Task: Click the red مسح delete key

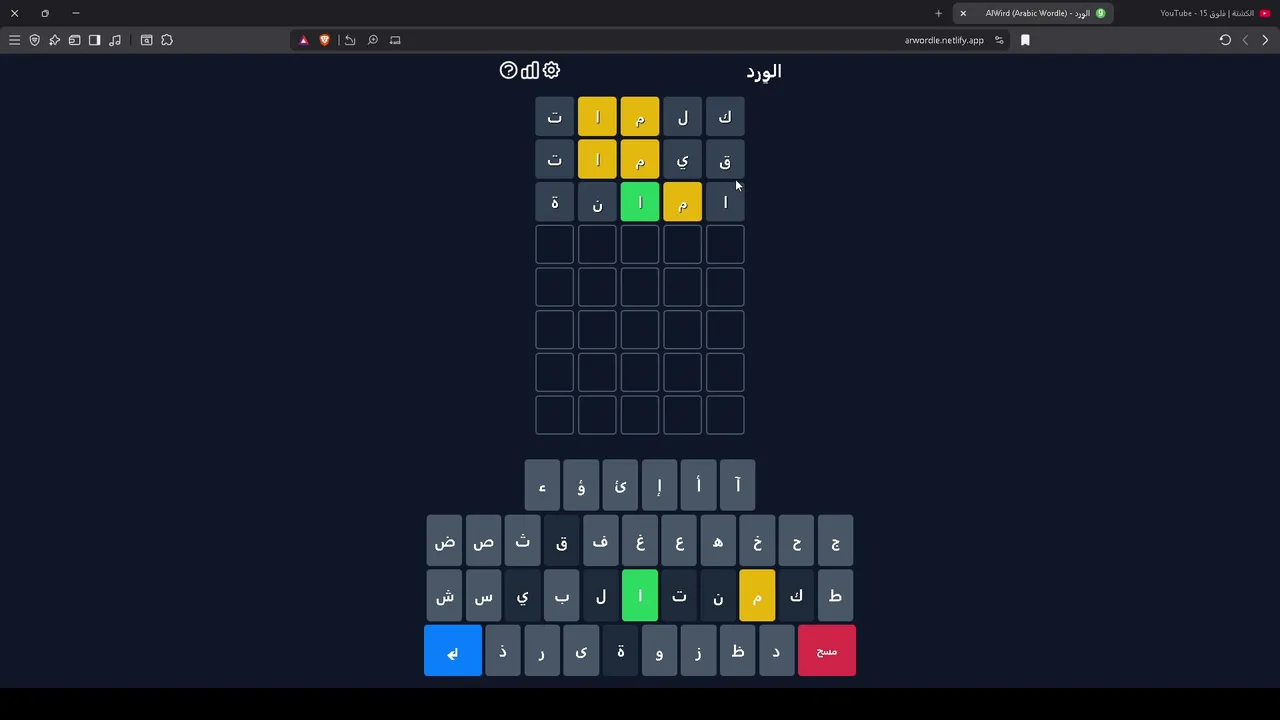Action: click(x=827, y=651)
